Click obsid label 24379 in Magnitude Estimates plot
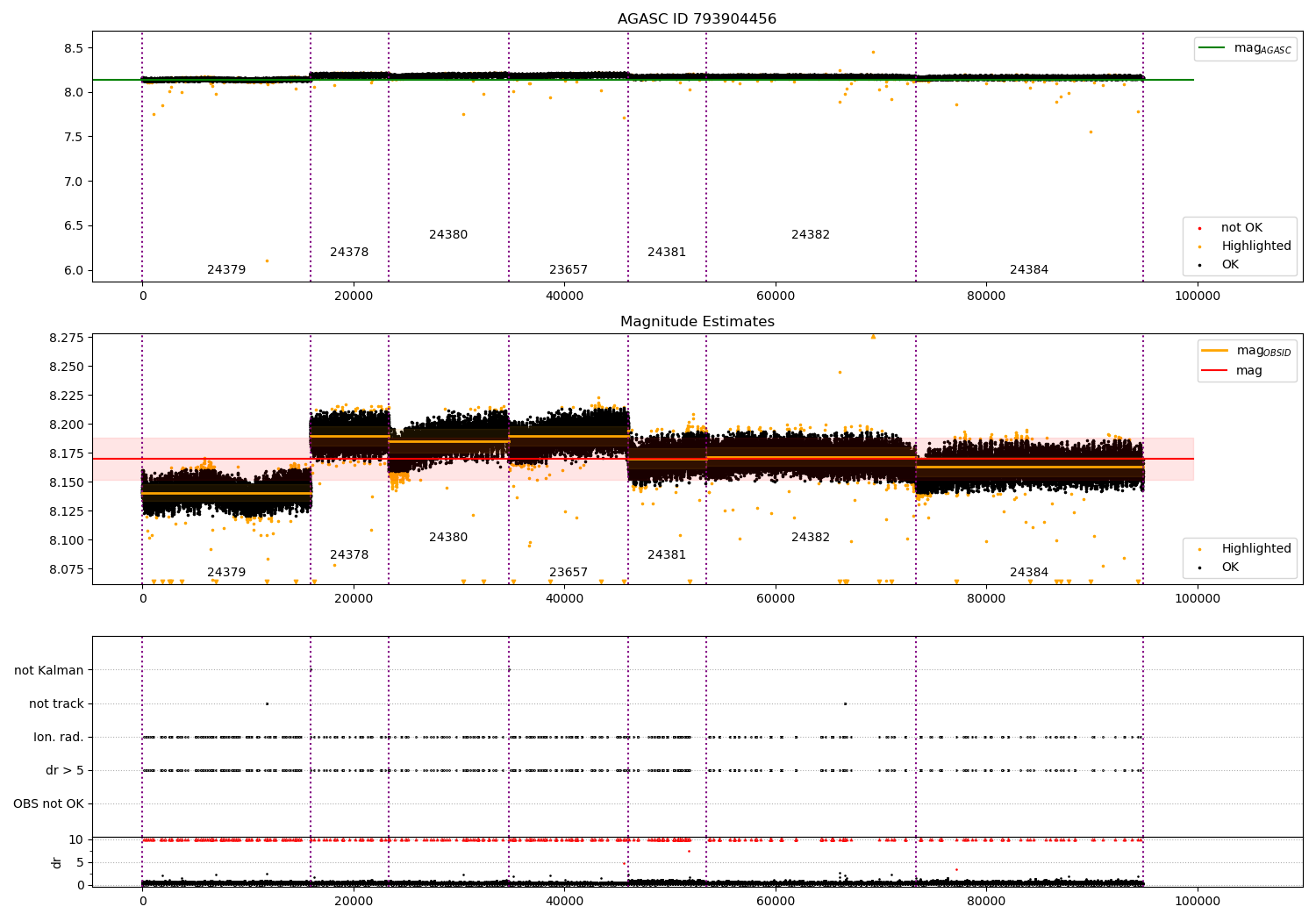This screenshot has height=921, width=1316. [x=226, y=573]
